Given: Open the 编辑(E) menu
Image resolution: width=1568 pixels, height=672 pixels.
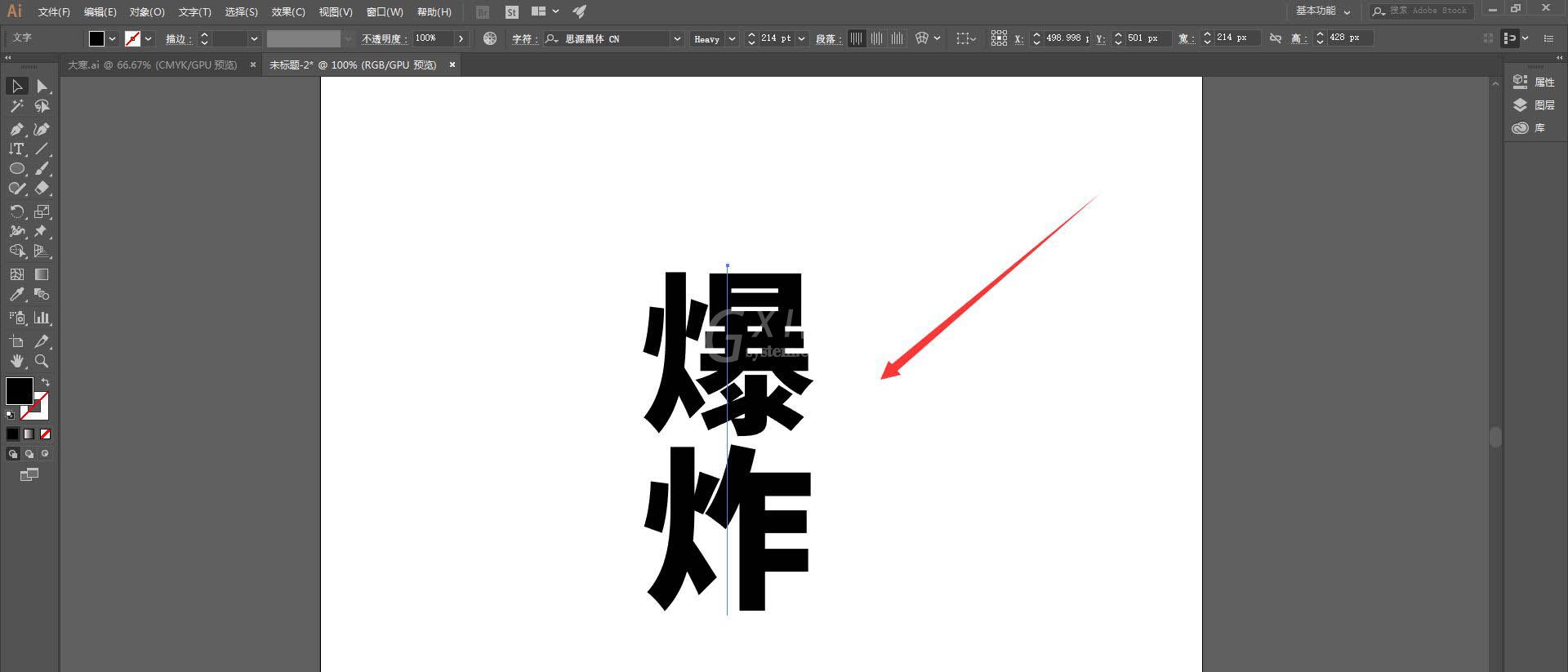Looking at the screenshot, I should [100, 12].
